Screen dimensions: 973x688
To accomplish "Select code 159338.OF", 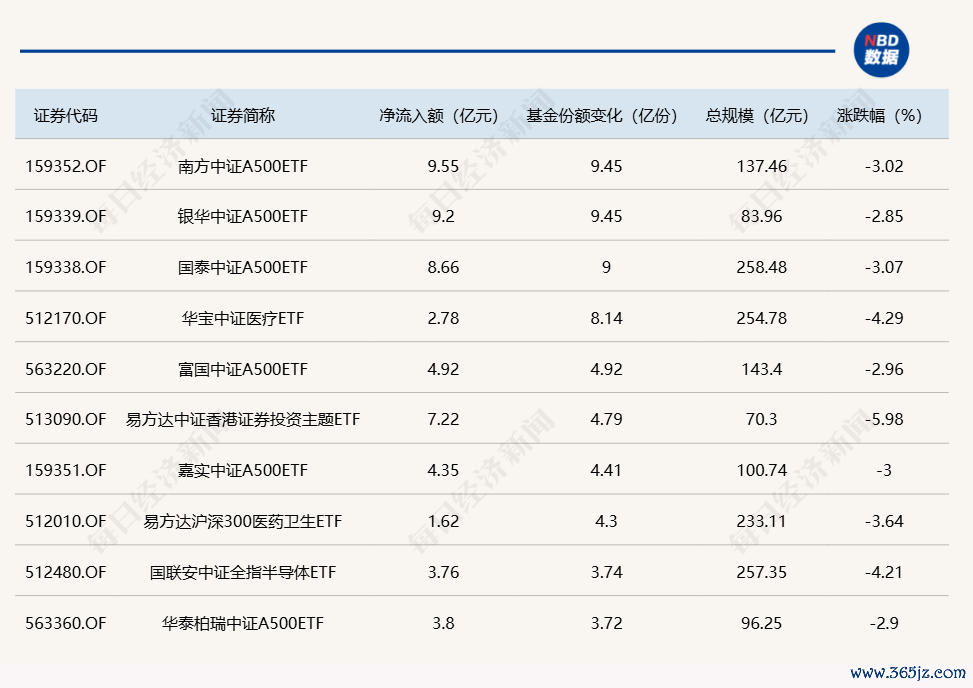I will [66, 267].
